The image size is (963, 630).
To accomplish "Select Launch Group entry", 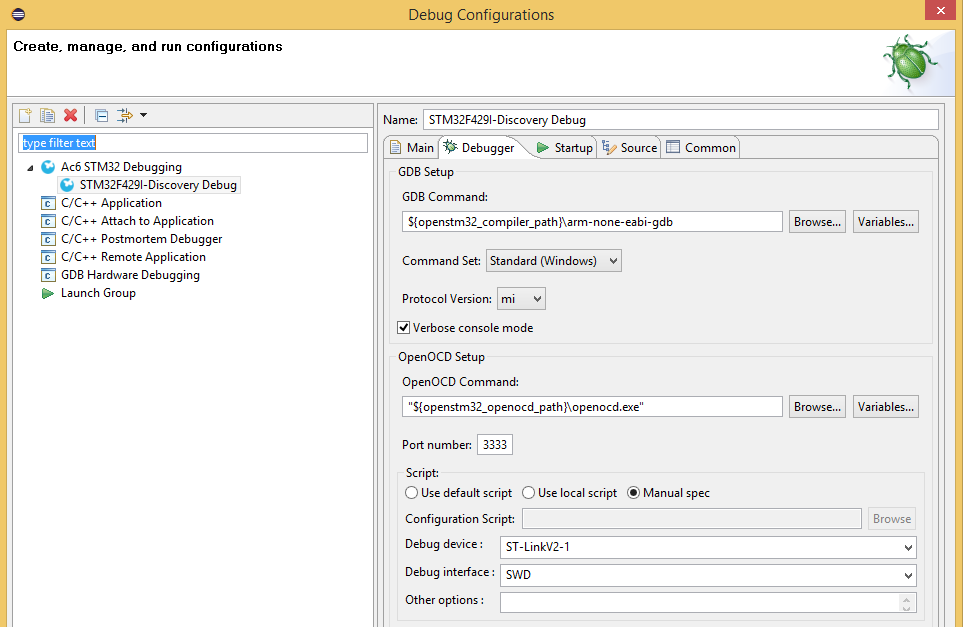I will point(98,293).
